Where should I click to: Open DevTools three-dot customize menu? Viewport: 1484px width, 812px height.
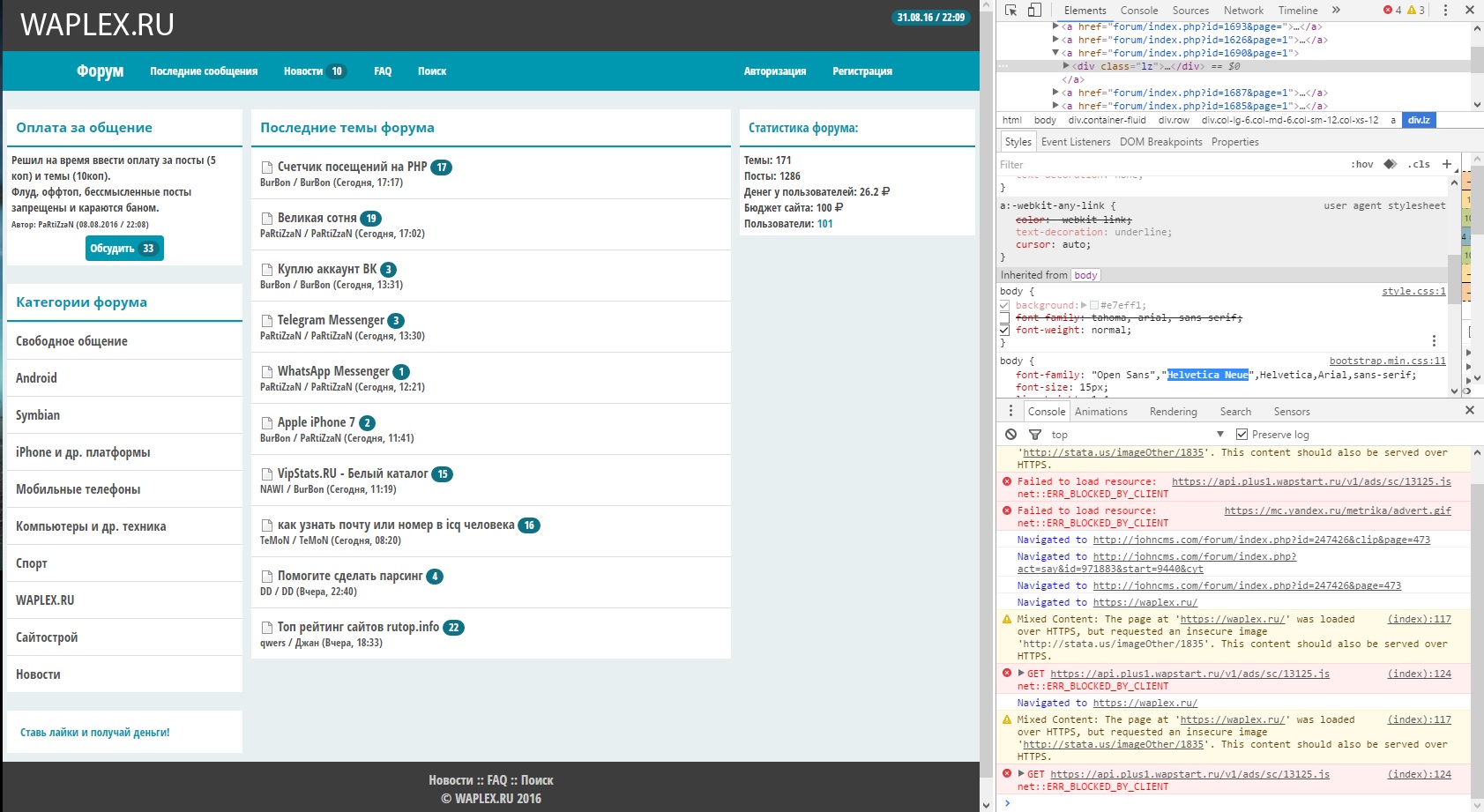[x=1445, y=10]
